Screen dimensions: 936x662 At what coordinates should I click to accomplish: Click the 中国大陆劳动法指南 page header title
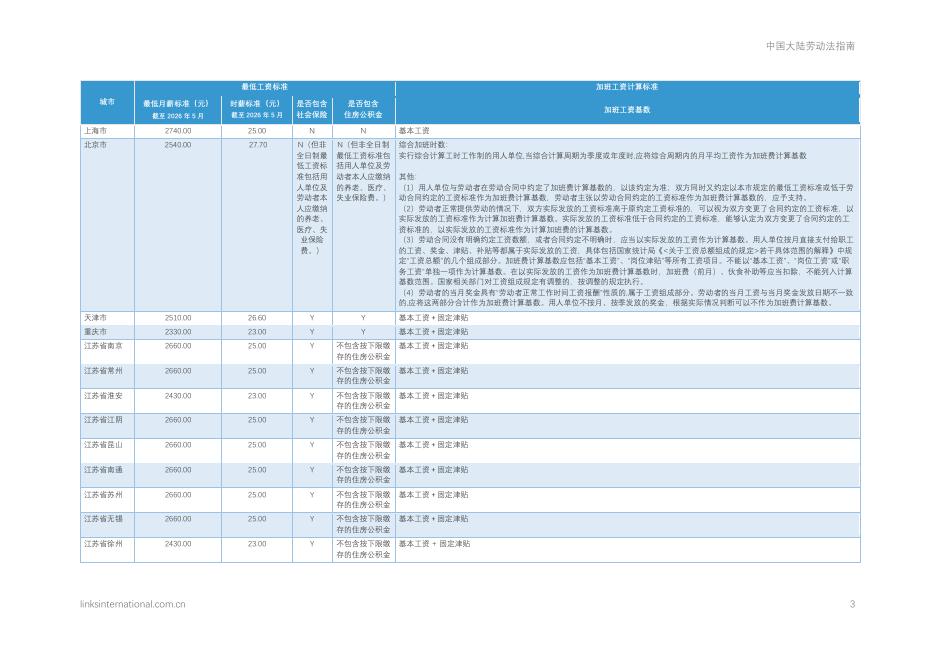click(810, 46)
